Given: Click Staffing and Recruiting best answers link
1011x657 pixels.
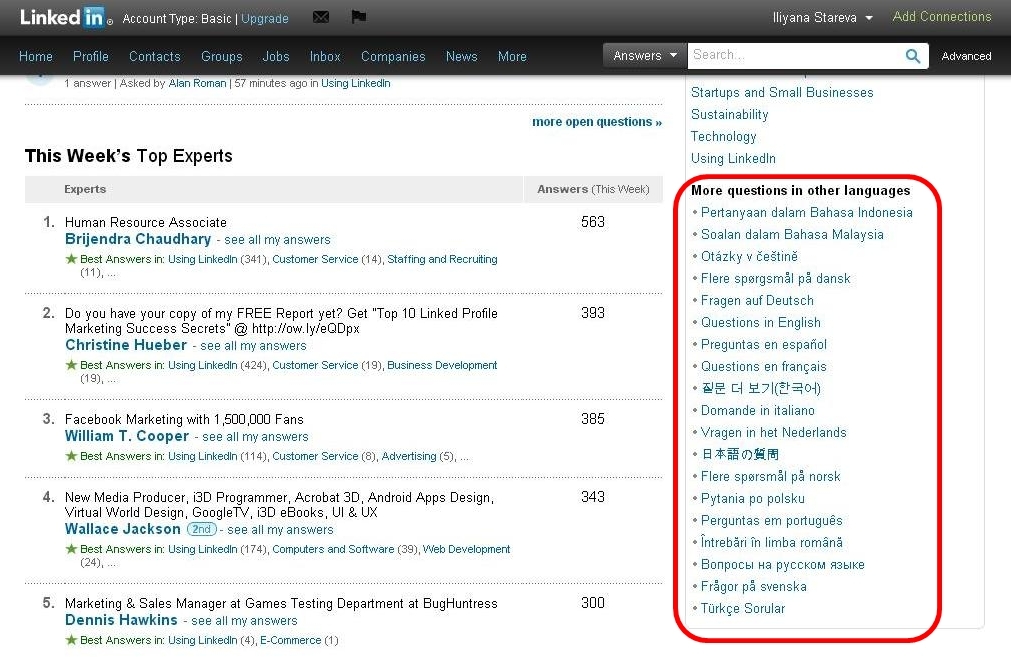Looking at the screenshot, I should (x=442, y=259).
